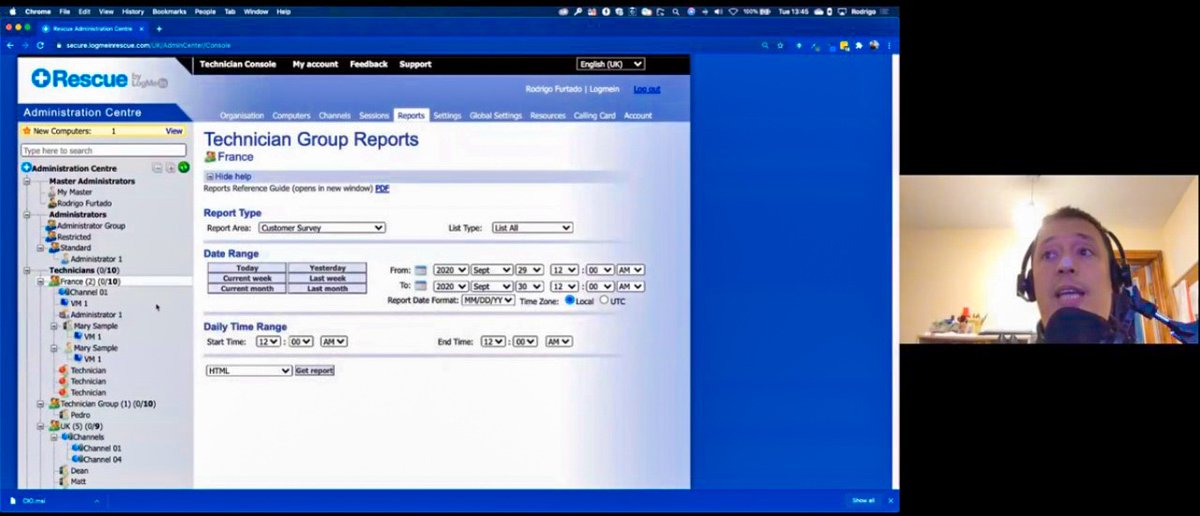Screen dimensions: 1200x516
Task: Click Show all in downloads bar
Action: pyautogui.click(x=863, y=500)
